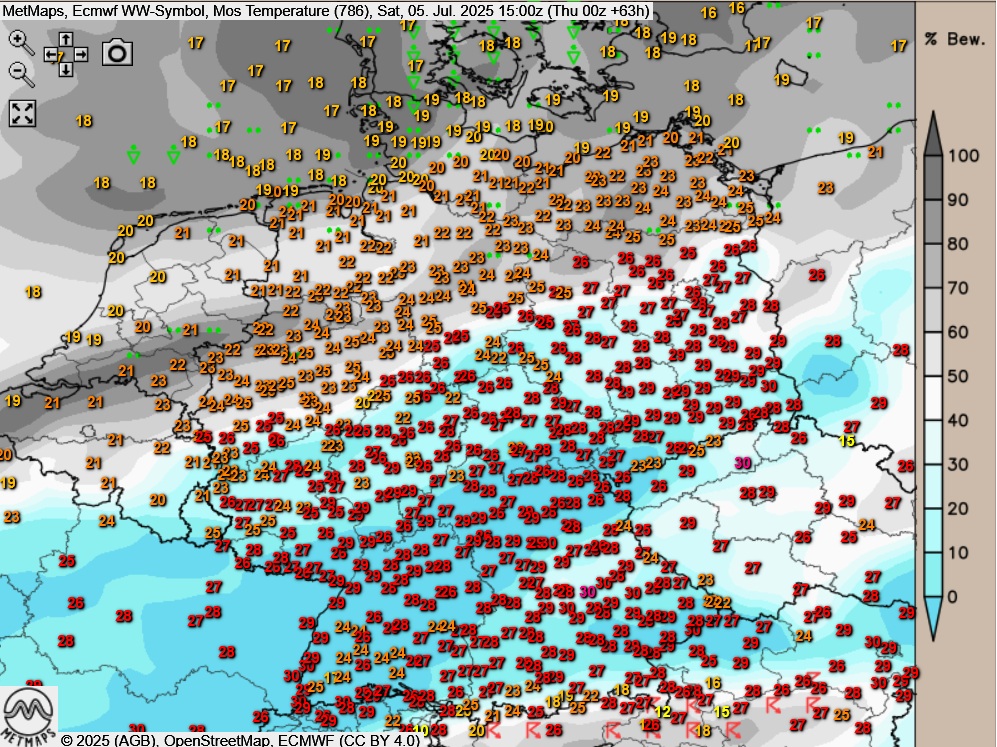
Task: Select the yellow 12 temperature station marker
Action: click(x=662, y=711)
